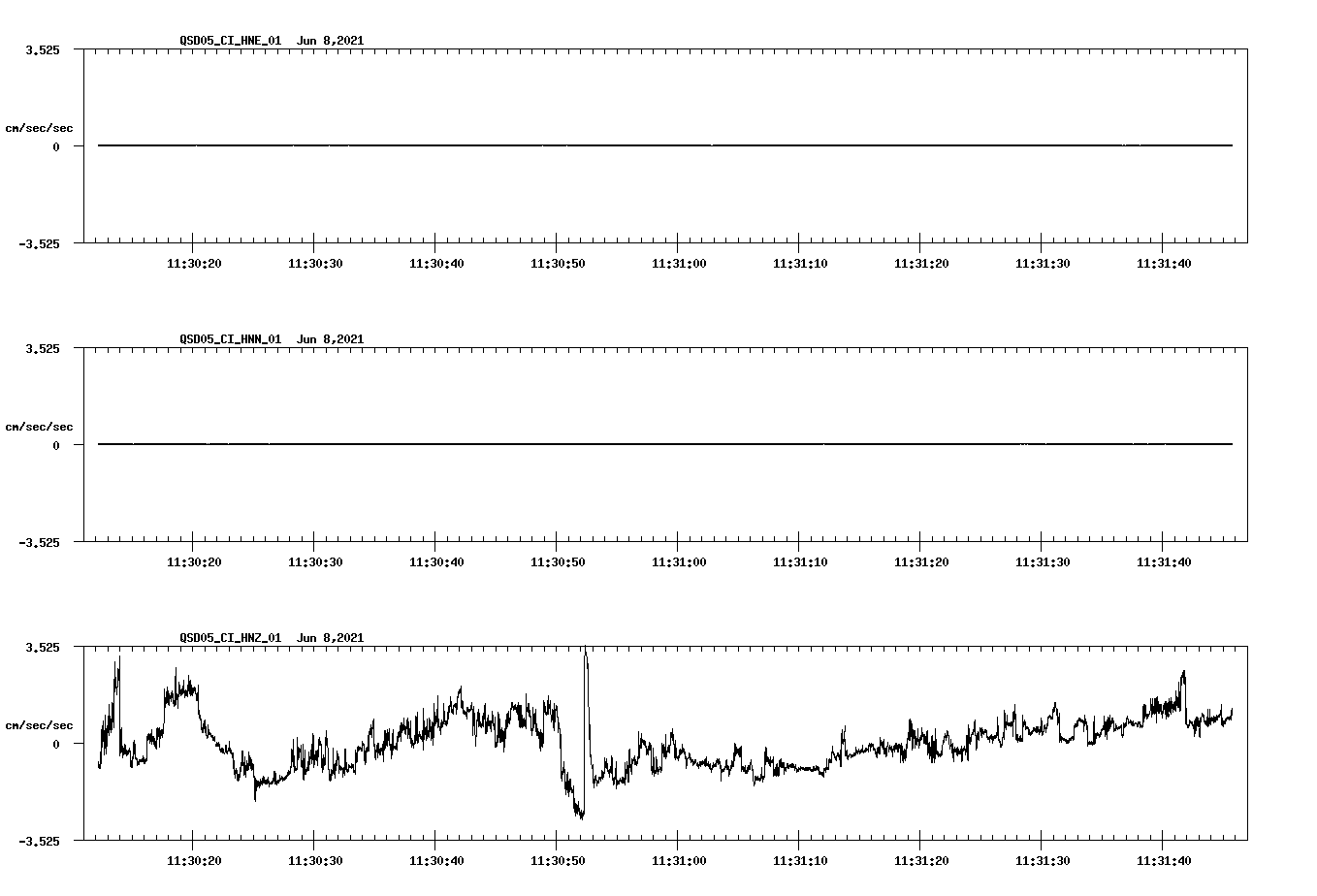
Task: Click the HNE plot's -3.525 lower axis label
Action: 39,243
